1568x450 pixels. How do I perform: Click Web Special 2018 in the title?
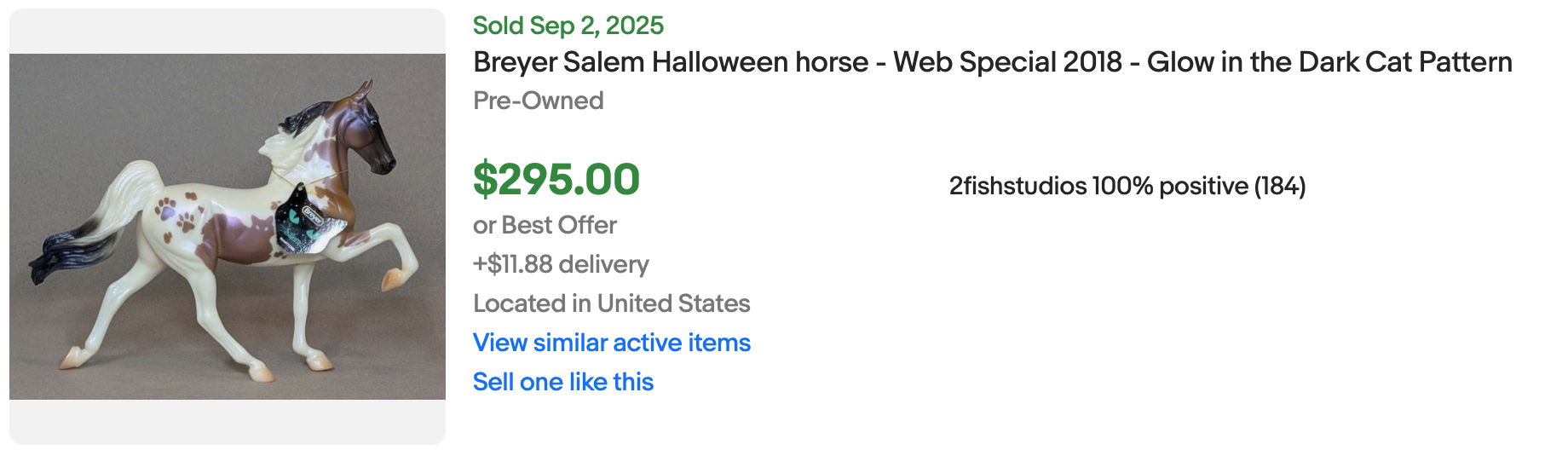coord(1007,62)
